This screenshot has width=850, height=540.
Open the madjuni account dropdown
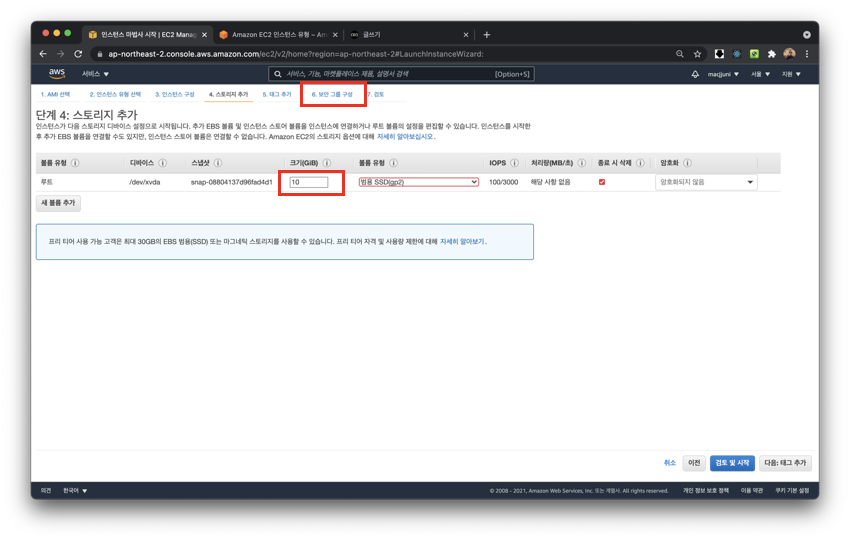(723, 74)
